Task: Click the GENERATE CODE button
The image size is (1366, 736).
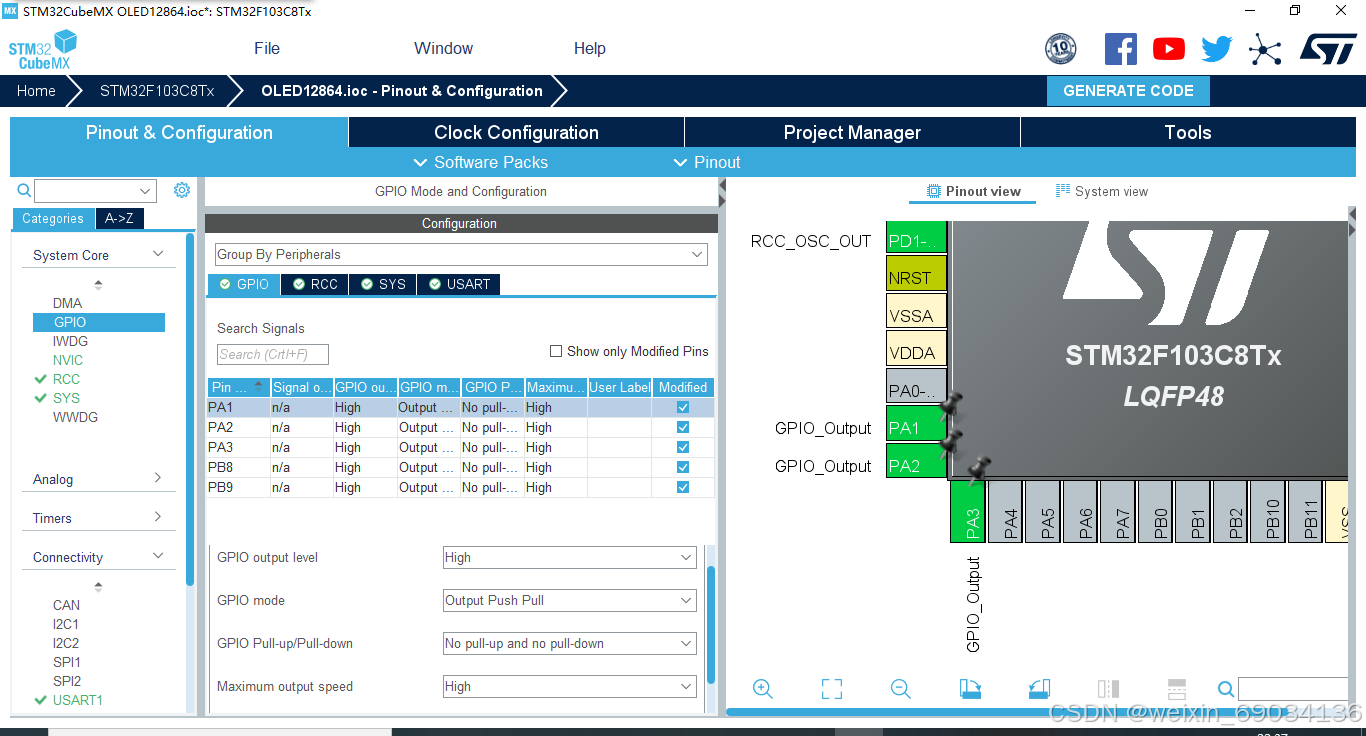Action: pos(1128,90)
